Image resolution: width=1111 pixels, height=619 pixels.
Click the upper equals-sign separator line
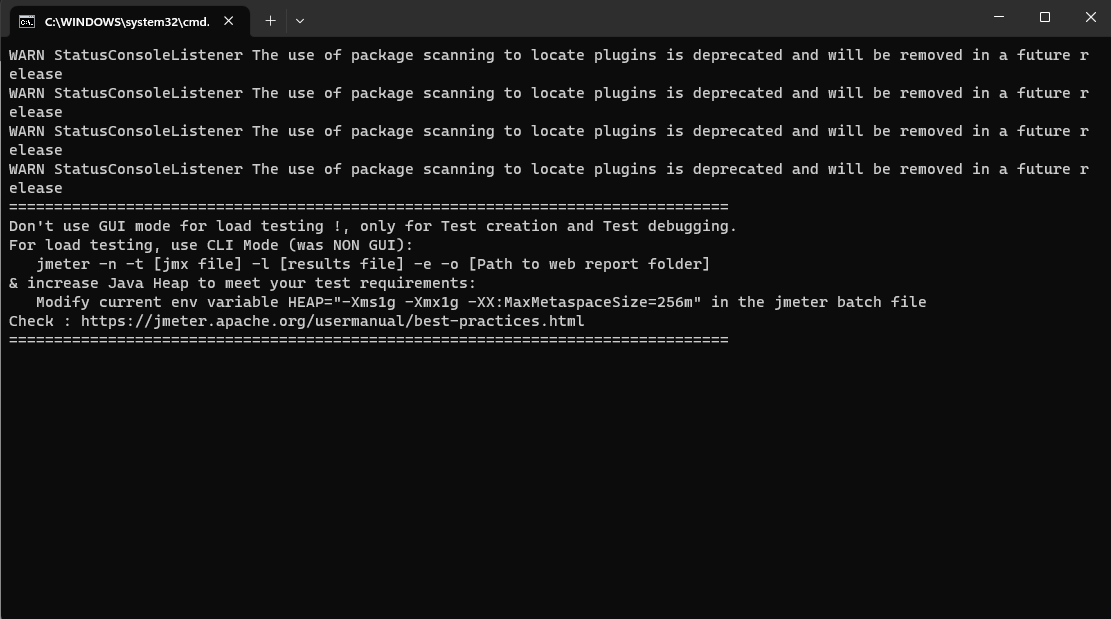[x=368, y=207]
